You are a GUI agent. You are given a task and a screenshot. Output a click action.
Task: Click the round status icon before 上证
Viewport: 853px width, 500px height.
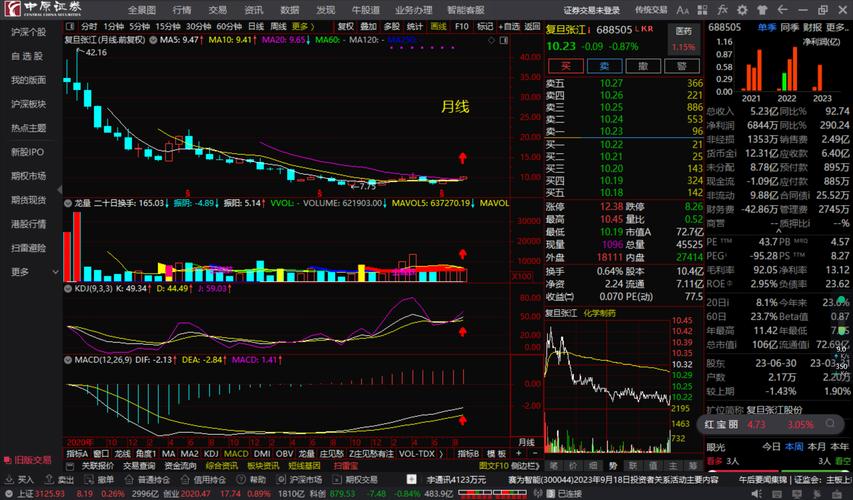click(9, 493)
